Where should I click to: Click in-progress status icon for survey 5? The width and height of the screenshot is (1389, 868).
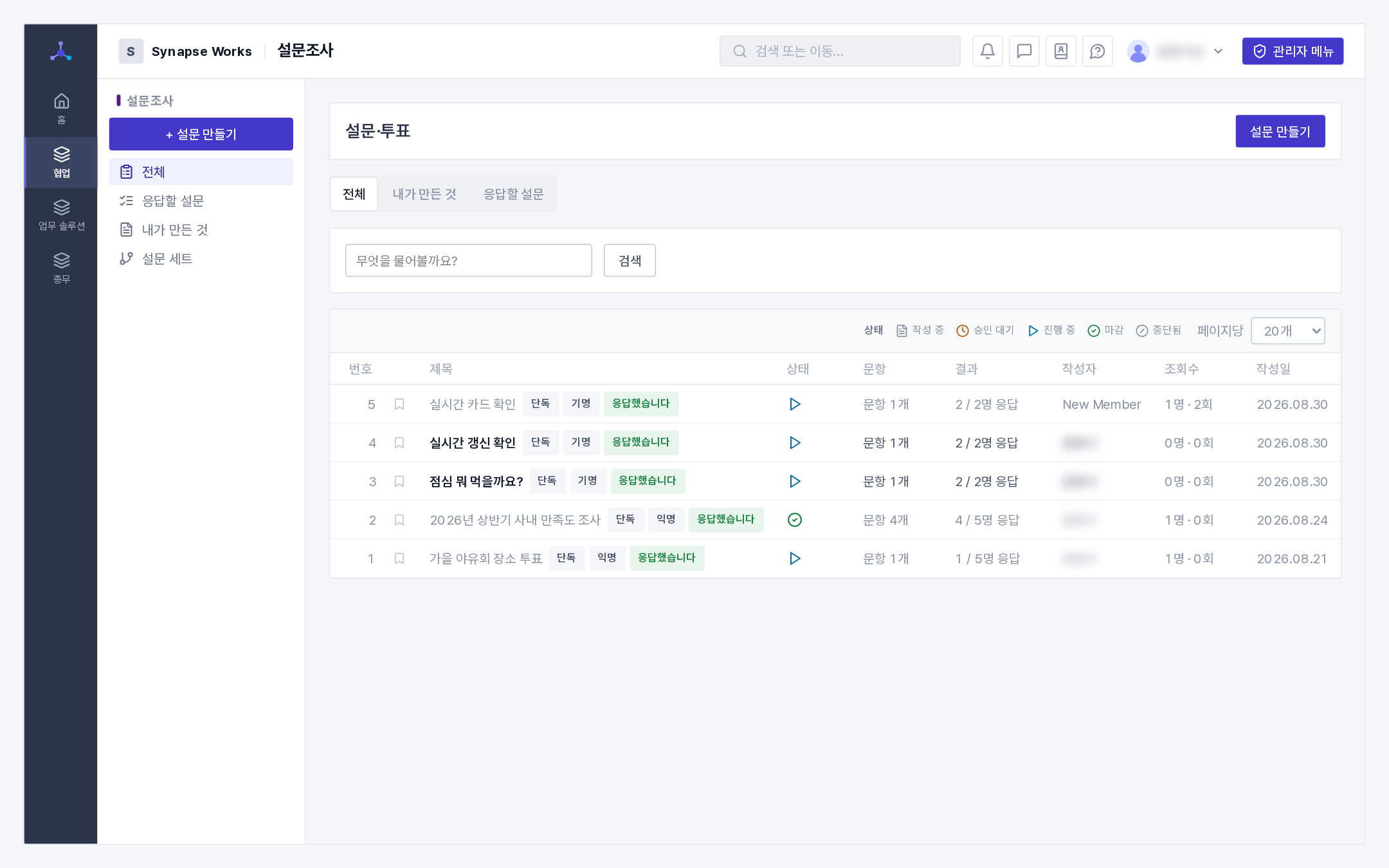coord(795,404)
